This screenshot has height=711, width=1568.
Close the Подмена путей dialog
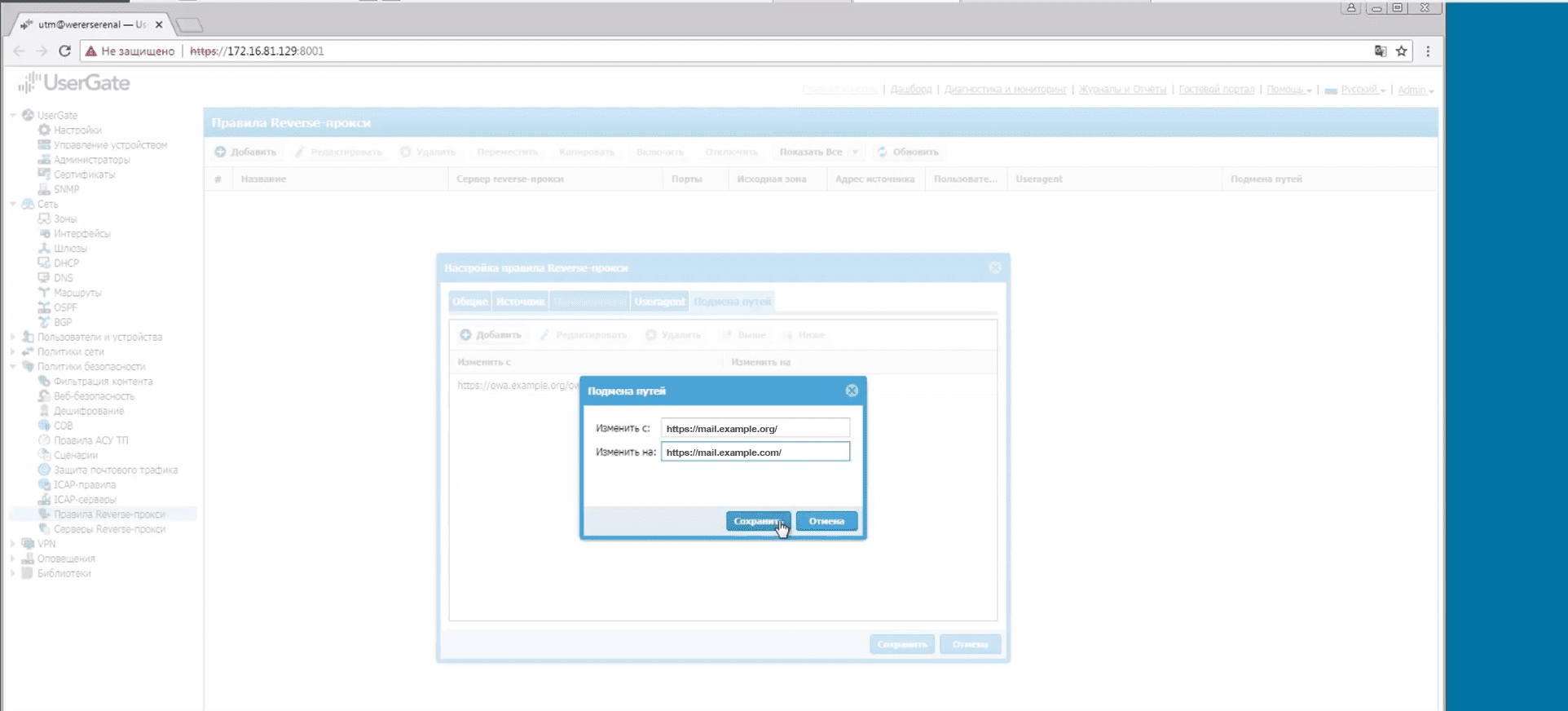pyautogui.click(x=852, y=391)
